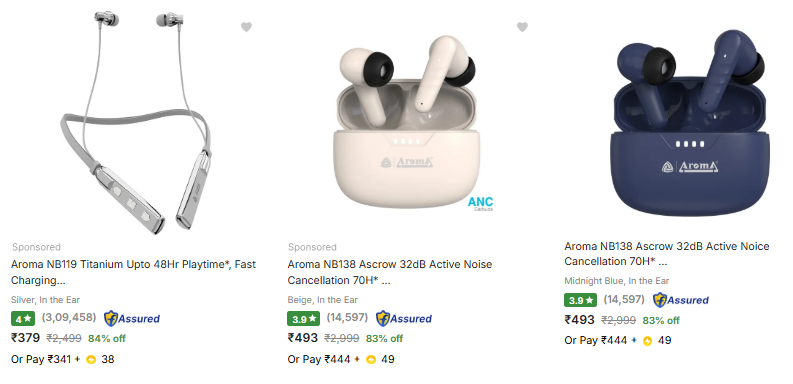This screenshot has height=384, width=793.
Task: Click 3.9 rating badge on Midnight Blue earbuds
Action: pos(580,300)
